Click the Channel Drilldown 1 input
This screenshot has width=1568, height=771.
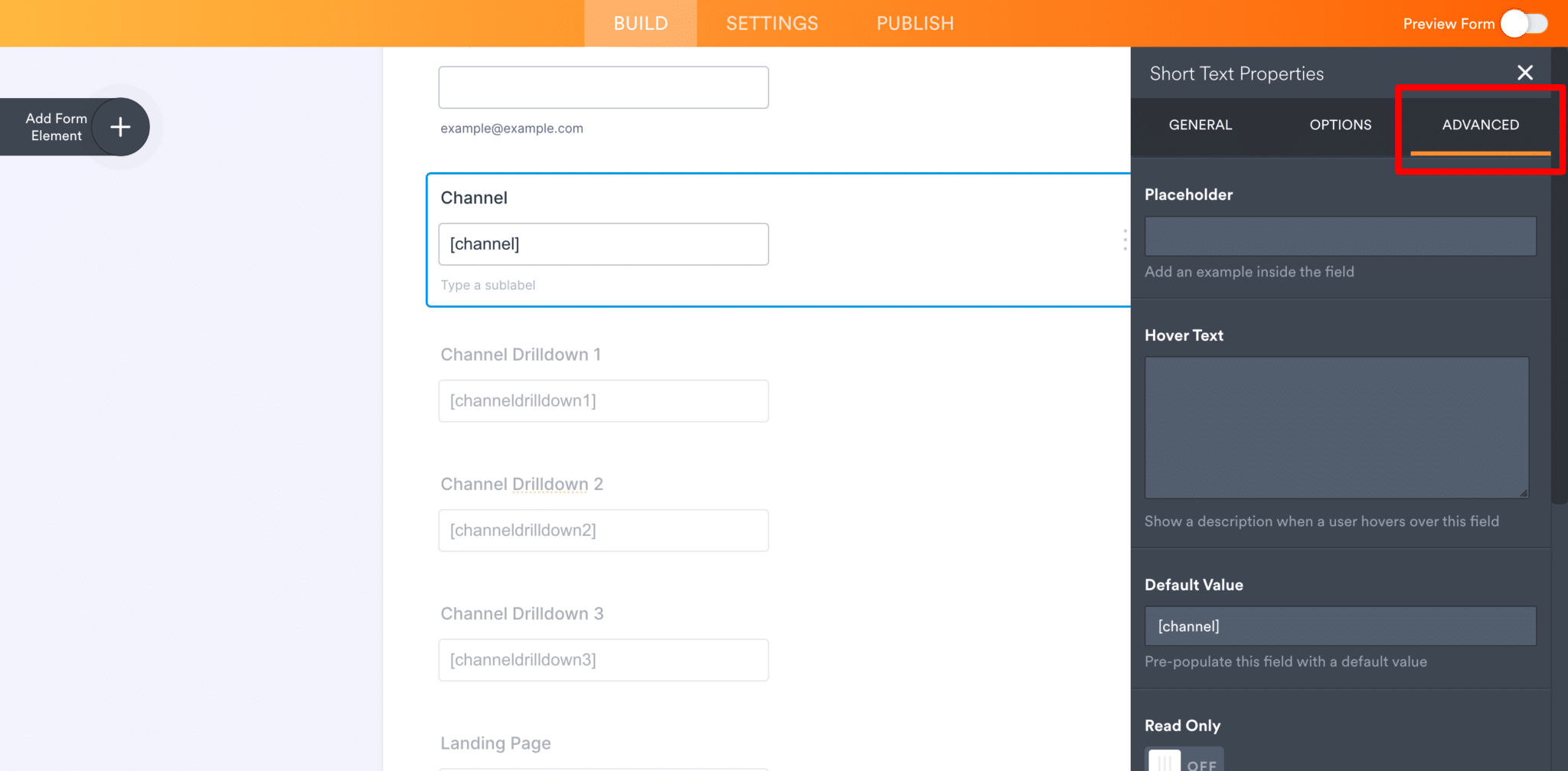coord(603,400)
